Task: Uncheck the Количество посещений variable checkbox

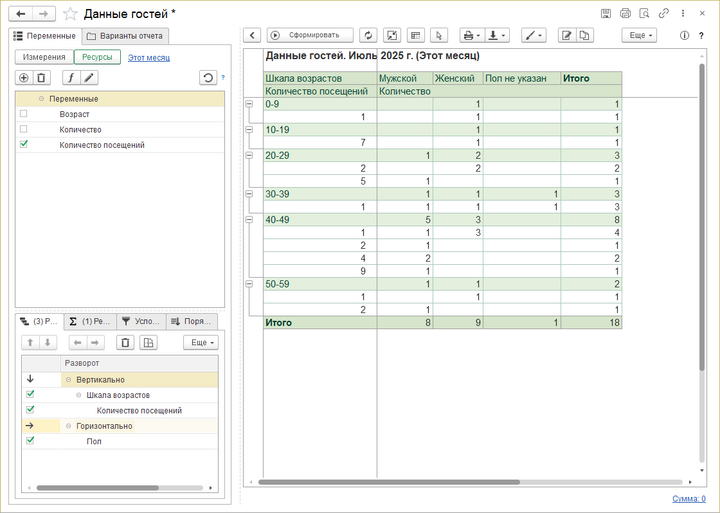Action: pyautogui.click(x=24, y=145)
